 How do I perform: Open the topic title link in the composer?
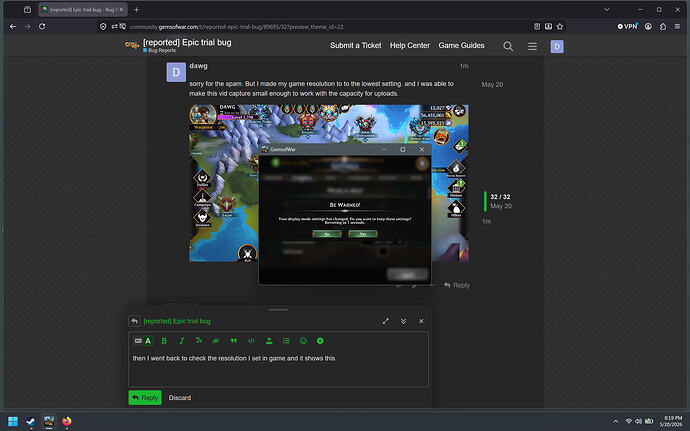pyautogui.click(x=177, y=321)
